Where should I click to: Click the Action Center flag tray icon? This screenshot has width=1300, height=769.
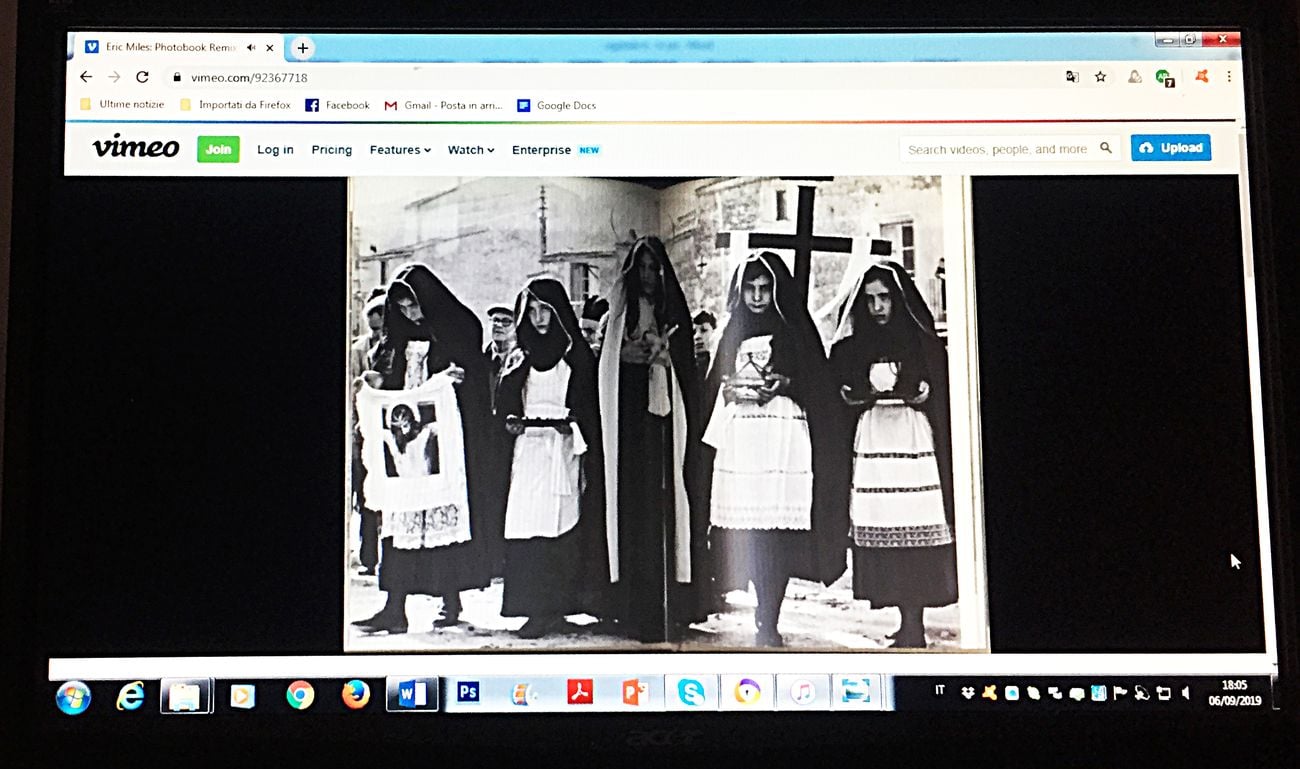tap(1120, 692)
